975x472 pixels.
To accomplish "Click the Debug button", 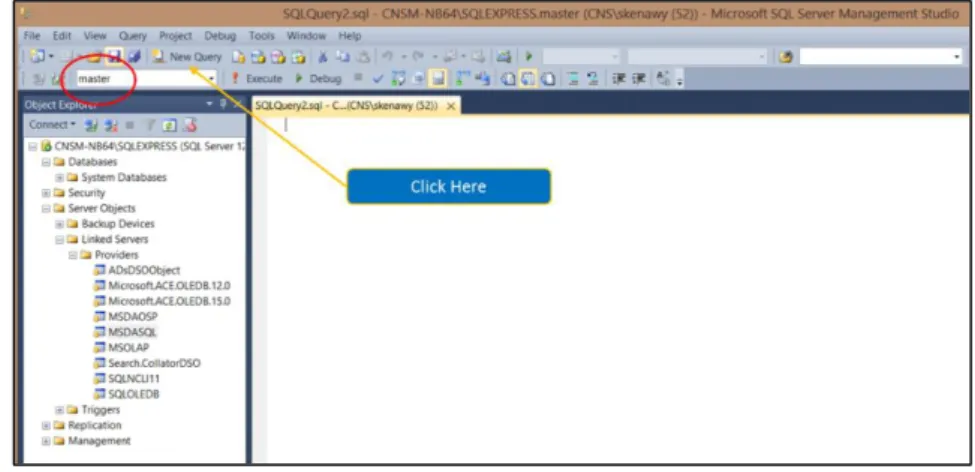I will (318, 78).
